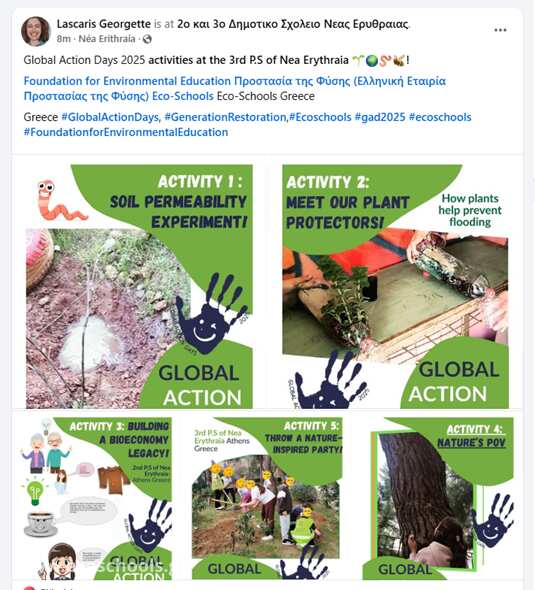Image resolution: width=535 pixels, height=590 pixels.
Task: Open Activity 2 Meet Our Plant Protectors image
Action: [x=395, y=287]
